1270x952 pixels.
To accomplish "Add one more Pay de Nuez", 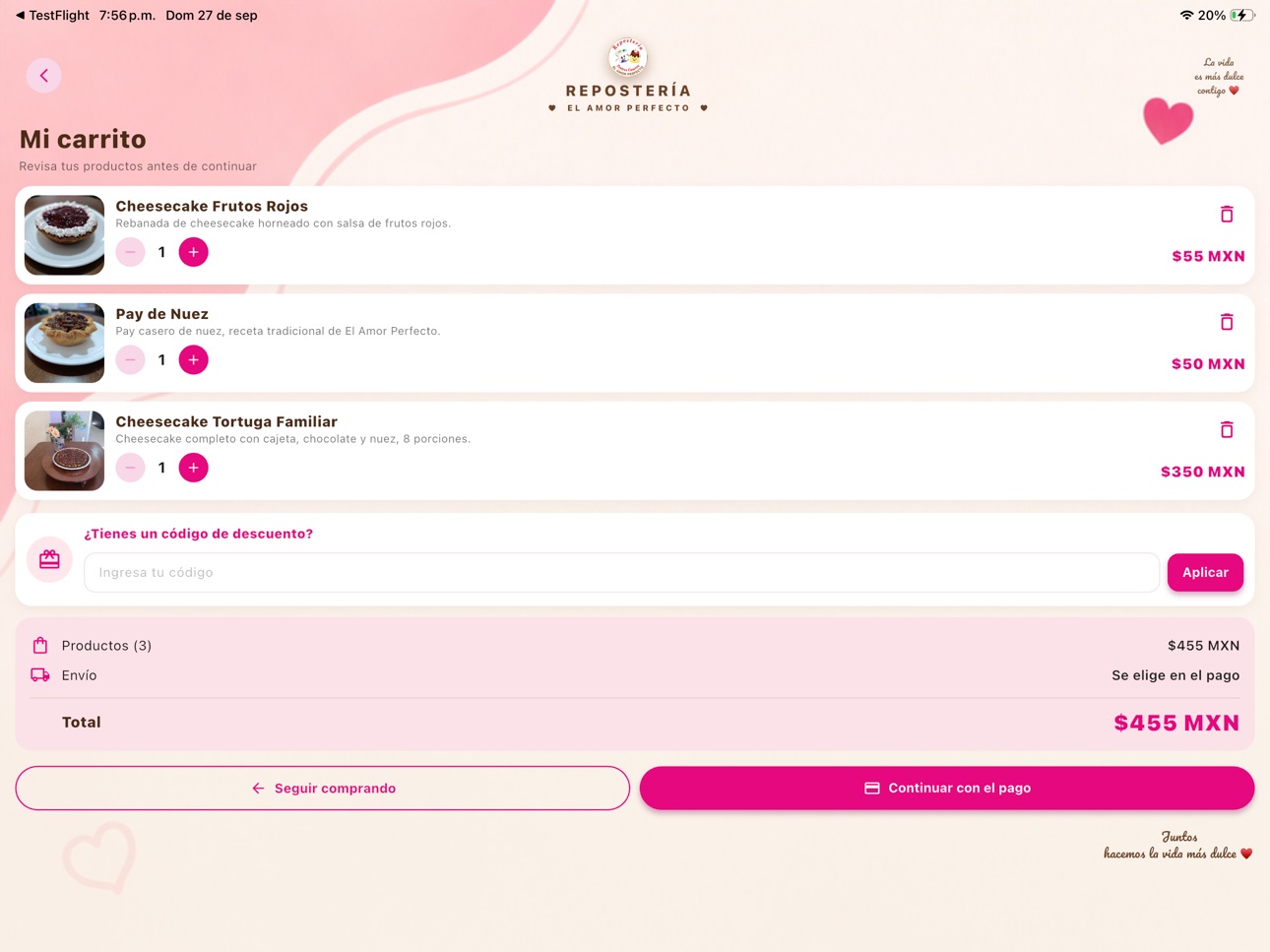I will (x=194, y=360).
